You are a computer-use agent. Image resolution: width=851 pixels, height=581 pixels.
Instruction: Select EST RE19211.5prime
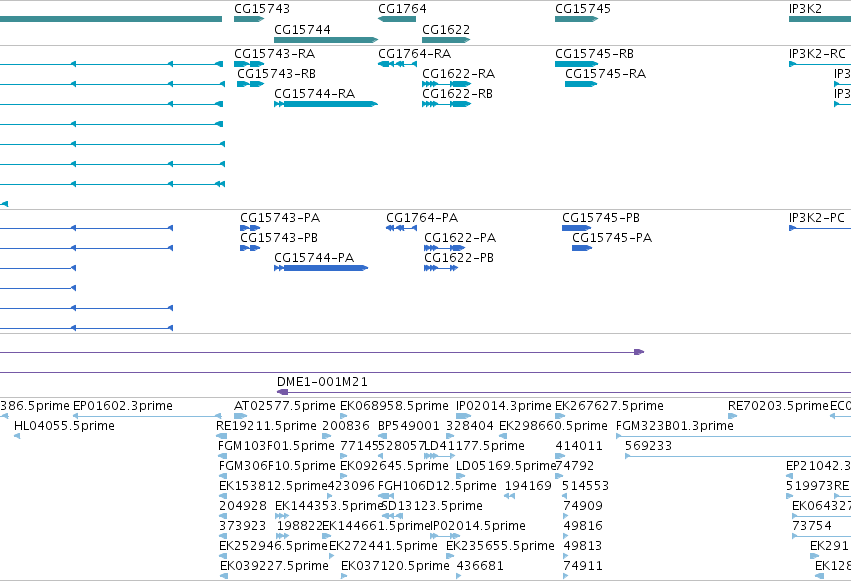click(221, 436)
